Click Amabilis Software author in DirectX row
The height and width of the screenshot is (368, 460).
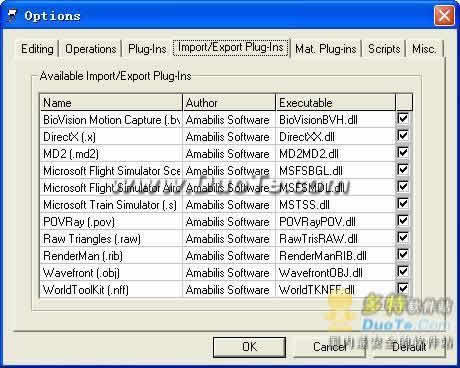[229, 137]
